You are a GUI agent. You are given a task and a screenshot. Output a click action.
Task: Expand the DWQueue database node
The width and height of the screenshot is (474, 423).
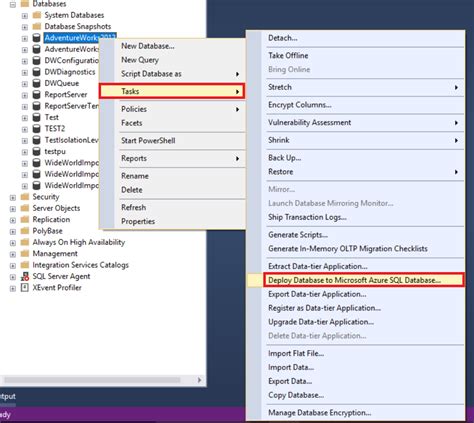25,84
